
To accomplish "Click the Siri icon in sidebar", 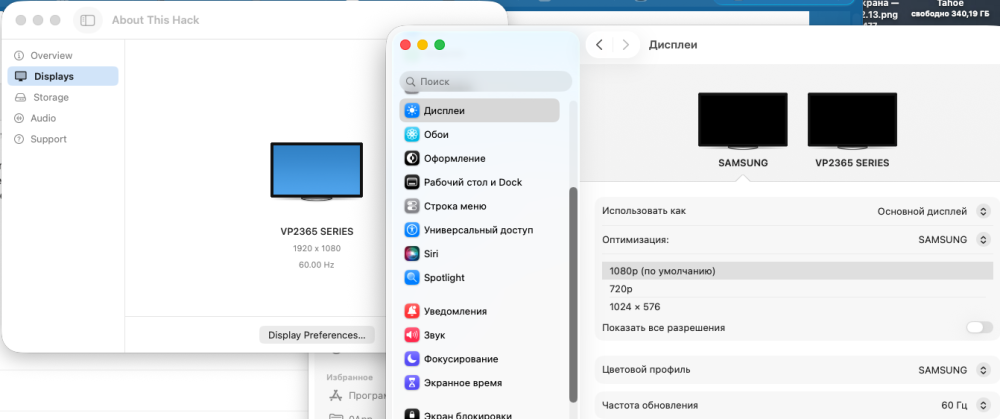I will coord(412,254).
